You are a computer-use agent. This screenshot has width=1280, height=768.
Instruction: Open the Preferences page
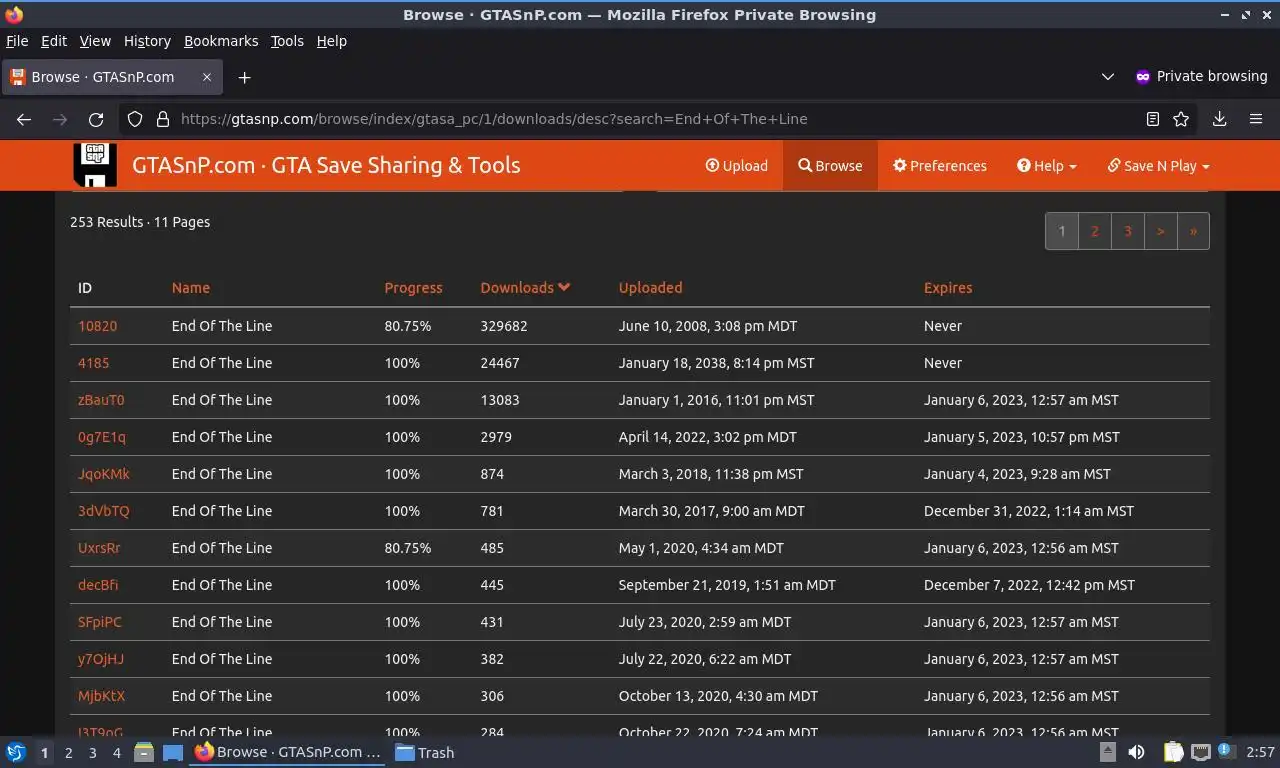tap(940, 166)
